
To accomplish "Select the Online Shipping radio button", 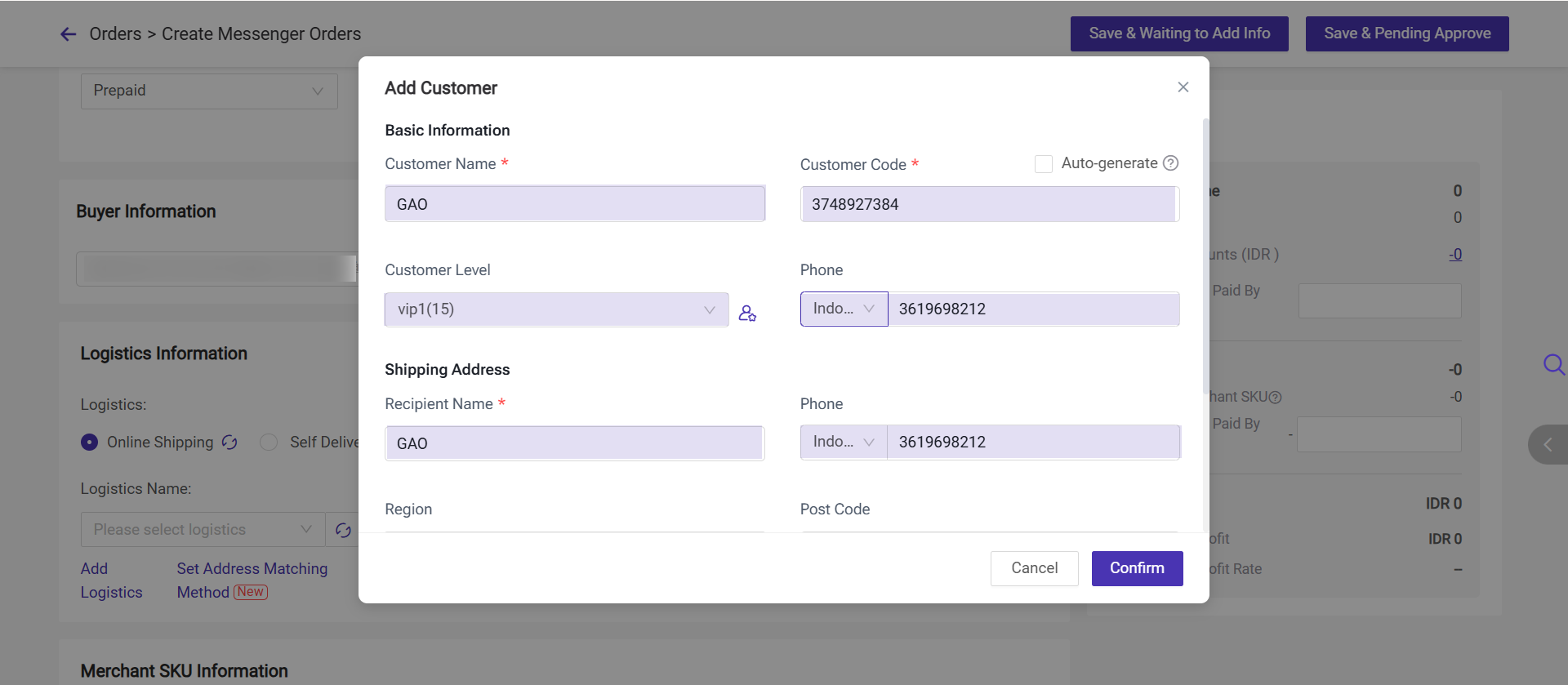I will click(x=89, y=443).
